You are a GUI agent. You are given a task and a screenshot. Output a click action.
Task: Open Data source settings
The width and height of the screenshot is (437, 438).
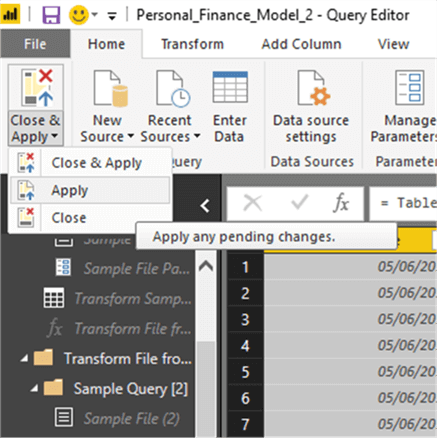pyautogui.click(x=311, y=106)
